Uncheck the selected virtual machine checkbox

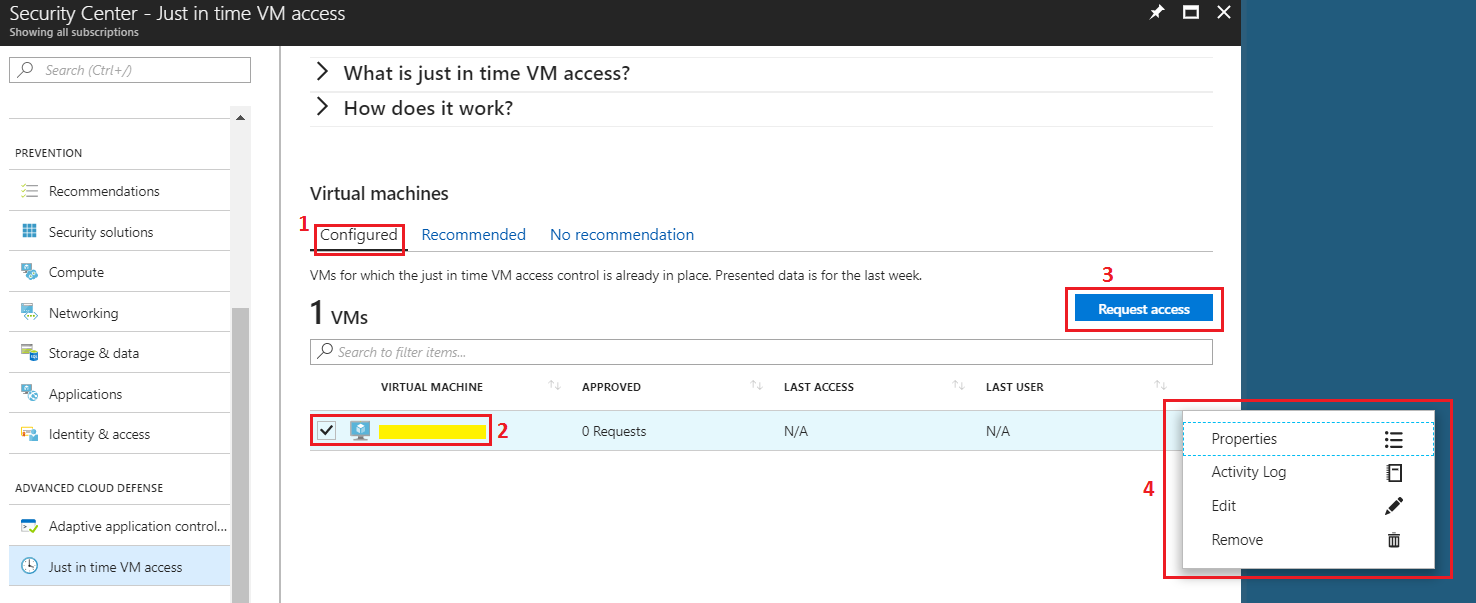[326, 431]
